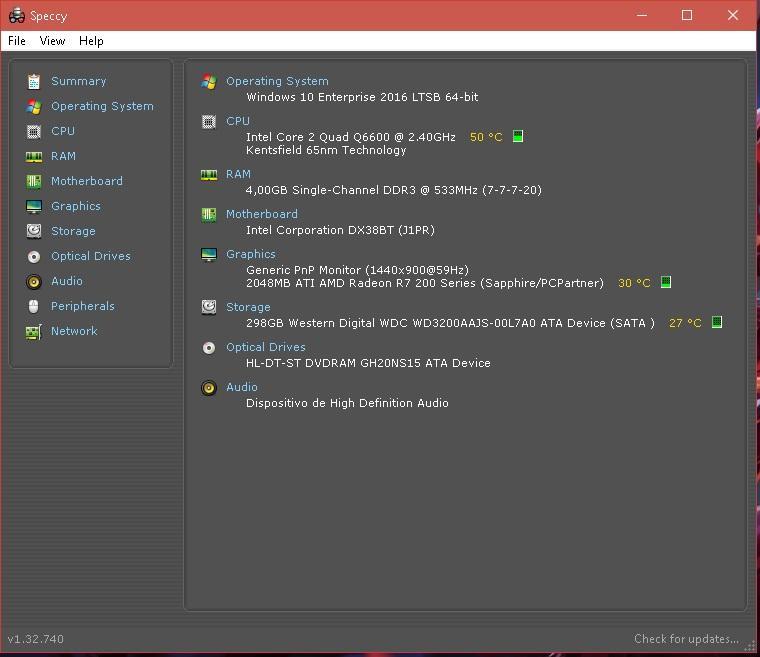Click the Speccy app icon in title bar
The image size is (760, 657).
click(16, 16)
